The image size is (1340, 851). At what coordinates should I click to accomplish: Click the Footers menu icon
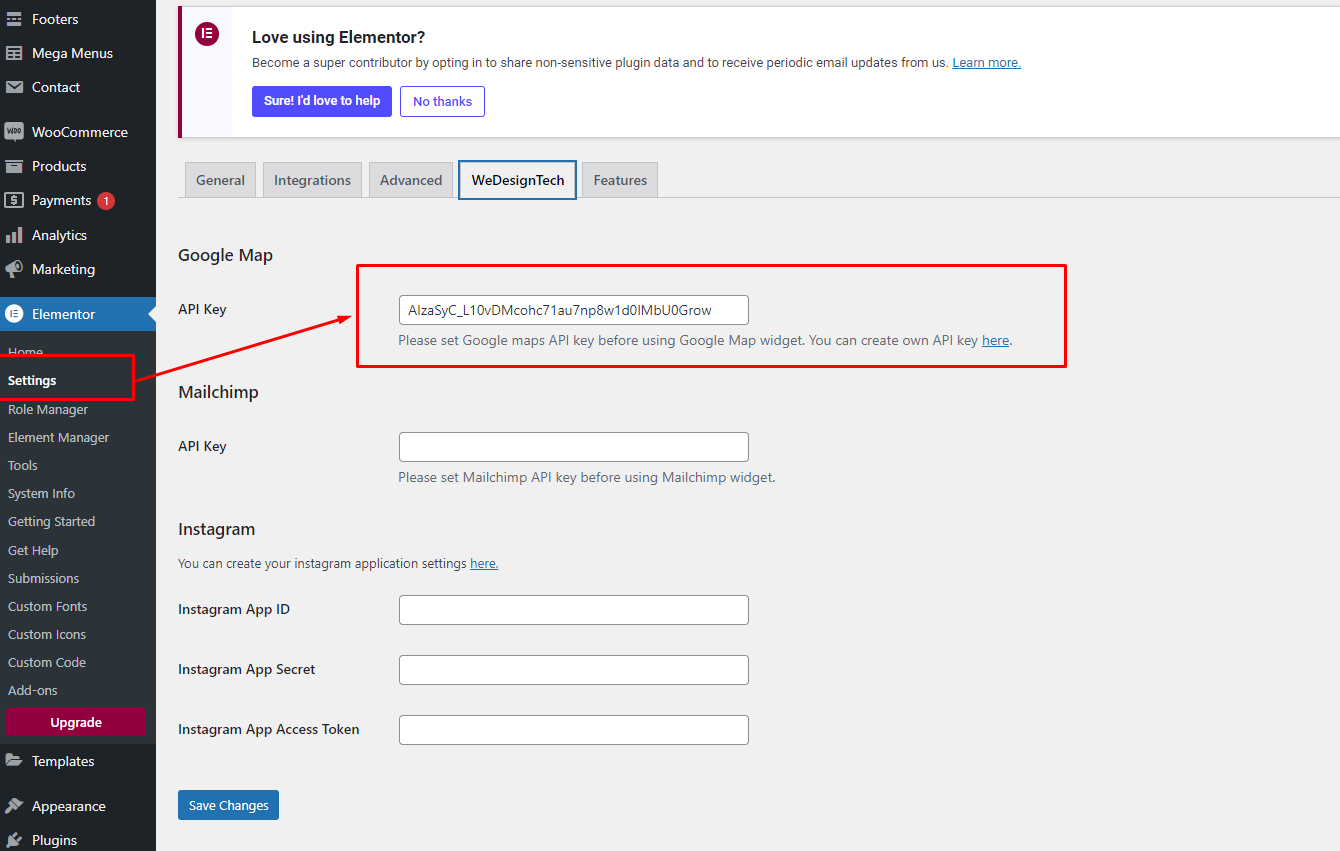coord(14,19)
